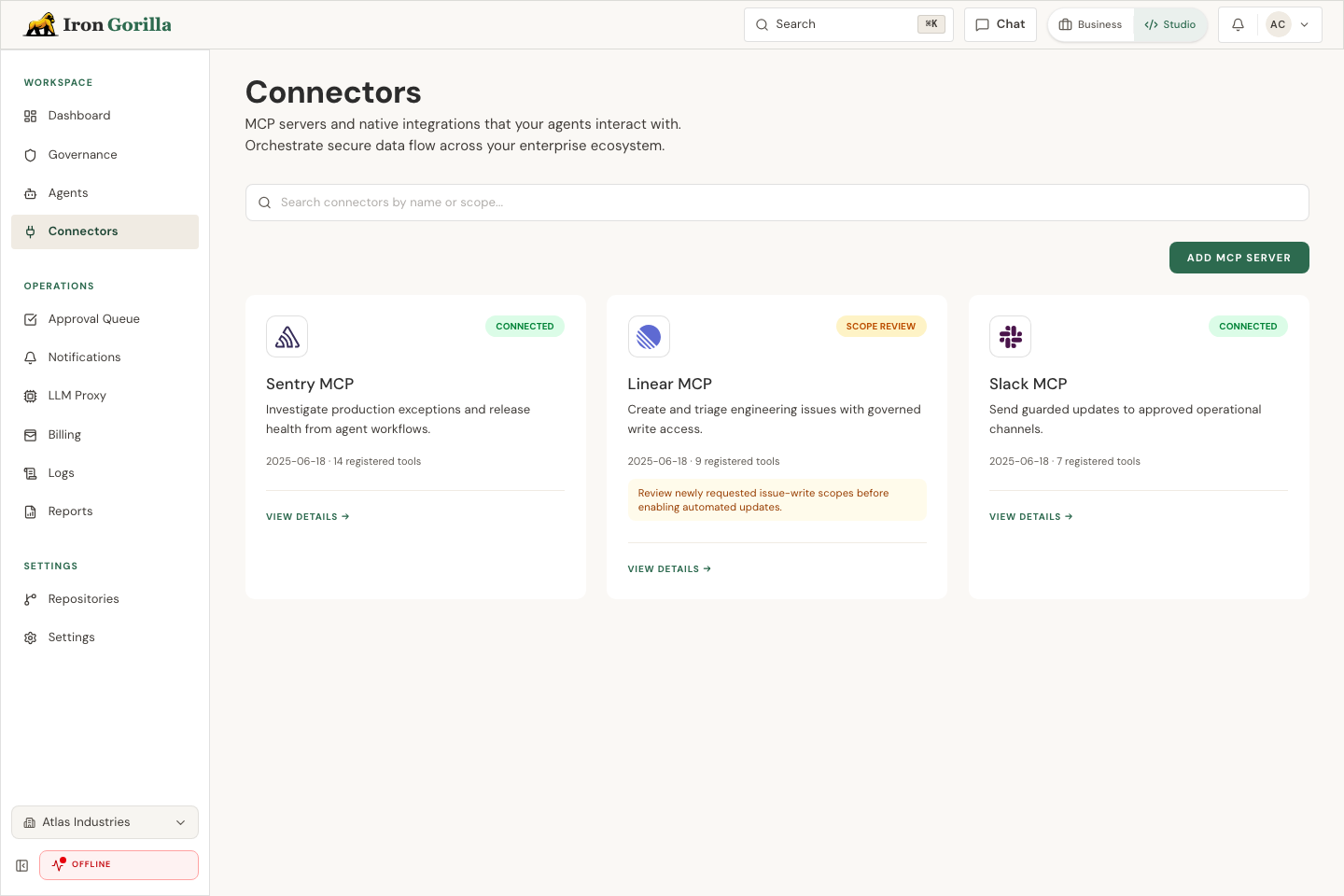The width and height of the screenshot is (1344, 896).
Task: Click the Iron Gorilla logo
Action: (98, 24)
